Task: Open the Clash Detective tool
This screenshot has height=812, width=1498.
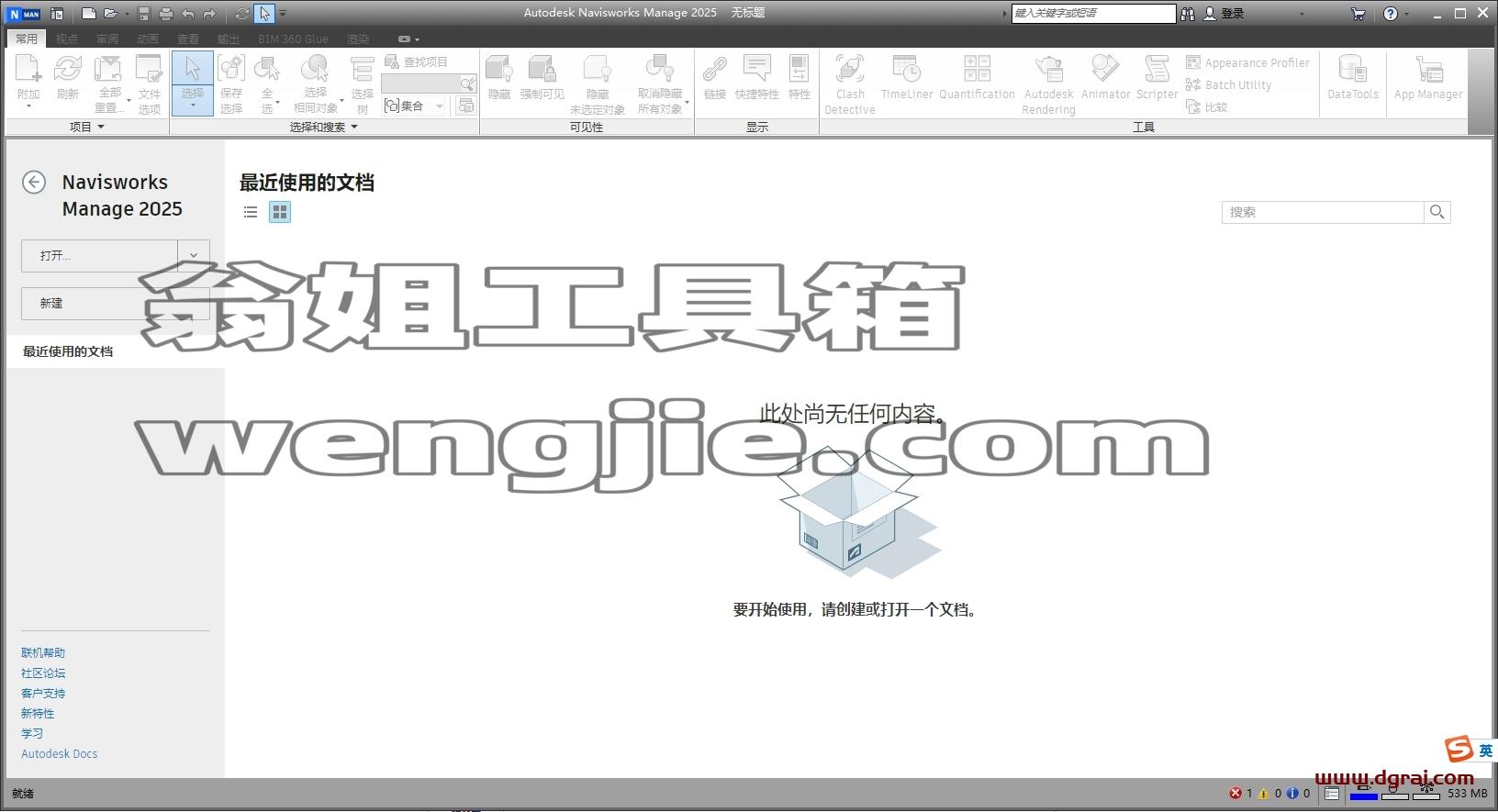Action: coord(850,83)
